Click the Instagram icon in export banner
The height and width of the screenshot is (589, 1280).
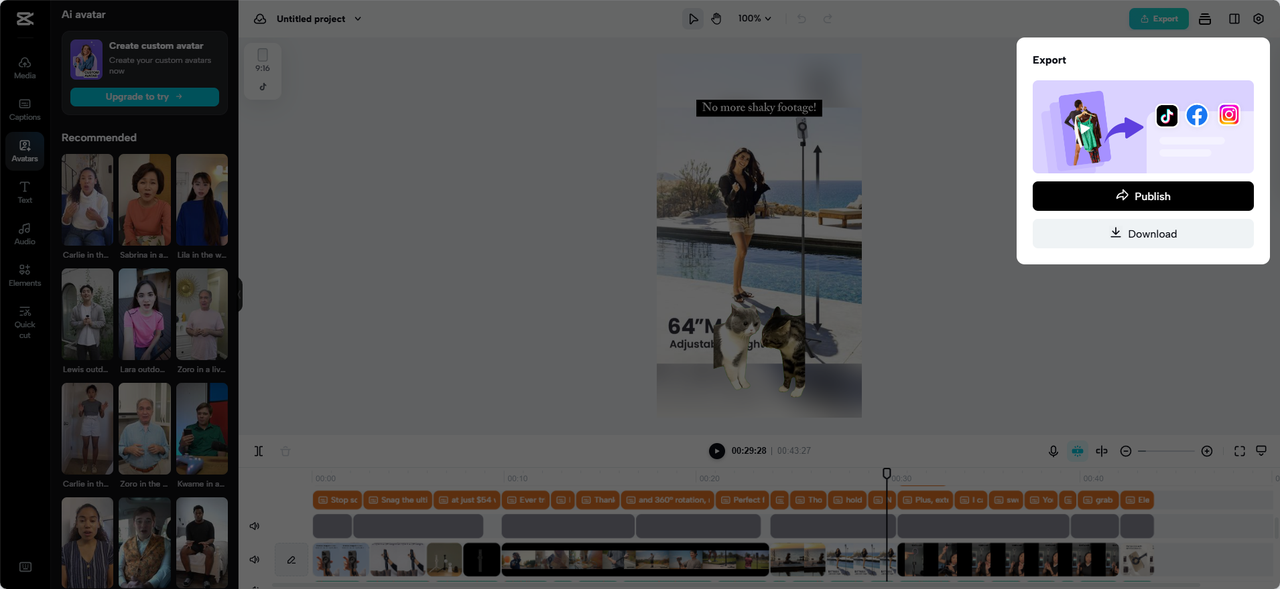(x=1229, y=115)
